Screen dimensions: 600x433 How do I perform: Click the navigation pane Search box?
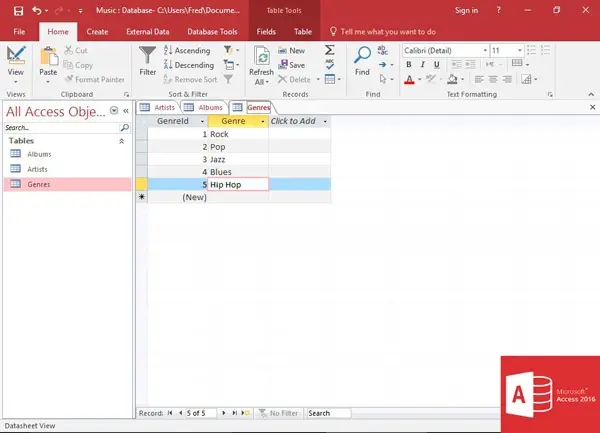point(62,127)
